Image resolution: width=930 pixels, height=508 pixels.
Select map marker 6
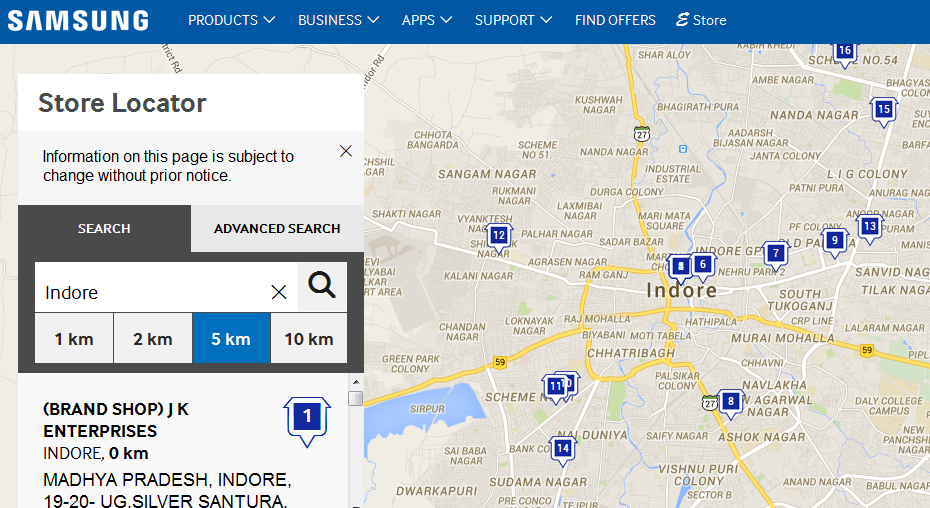[703, 266]
